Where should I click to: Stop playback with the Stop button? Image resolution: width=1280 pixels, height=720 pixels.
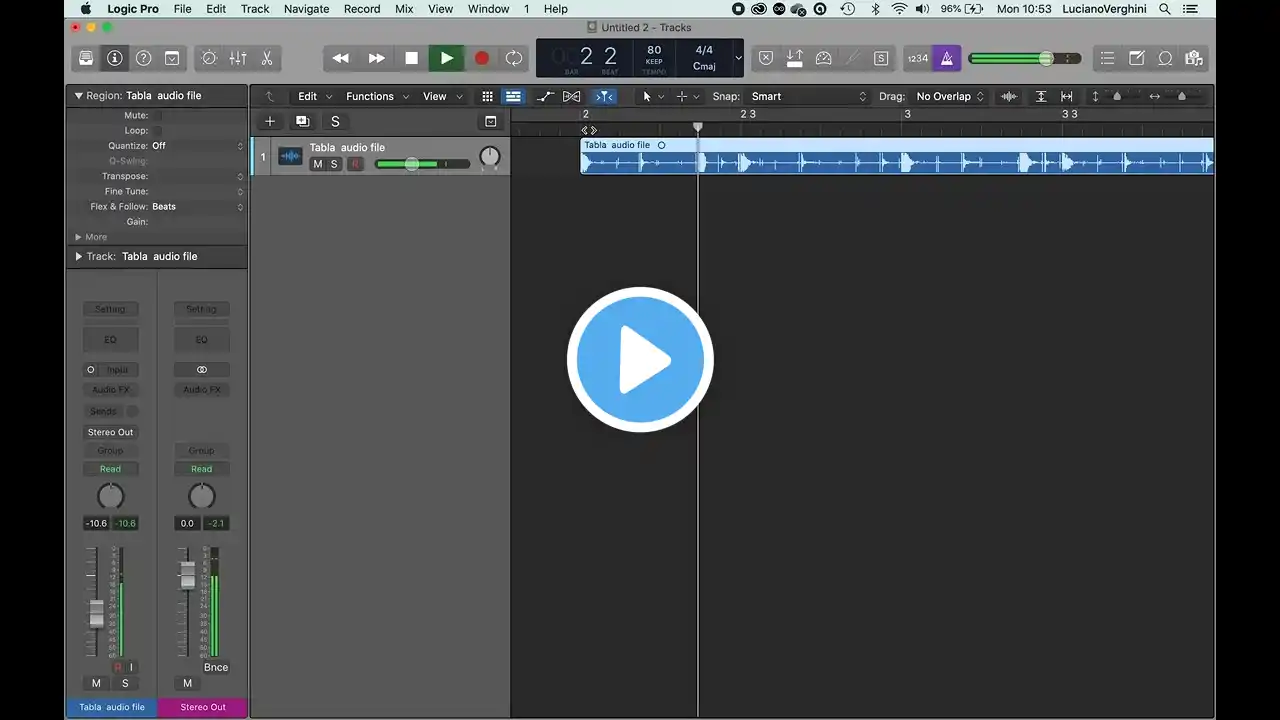pyautogui.click(x=411, y=58)
